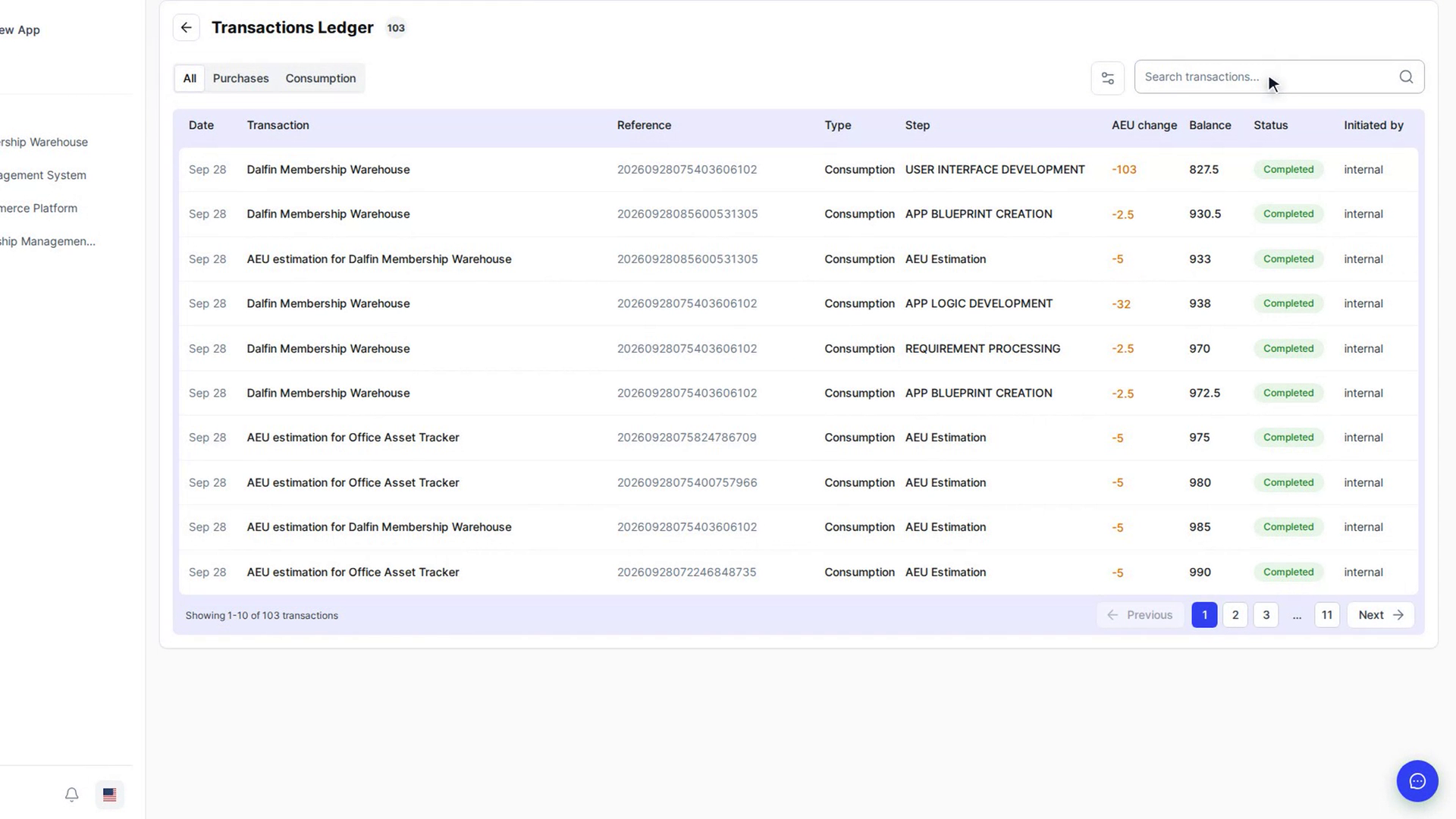The height and width of the screenshot is (819, 1456).
Task: Click Showing 1-10 of 103 transactions text
Action: point(262,615)
